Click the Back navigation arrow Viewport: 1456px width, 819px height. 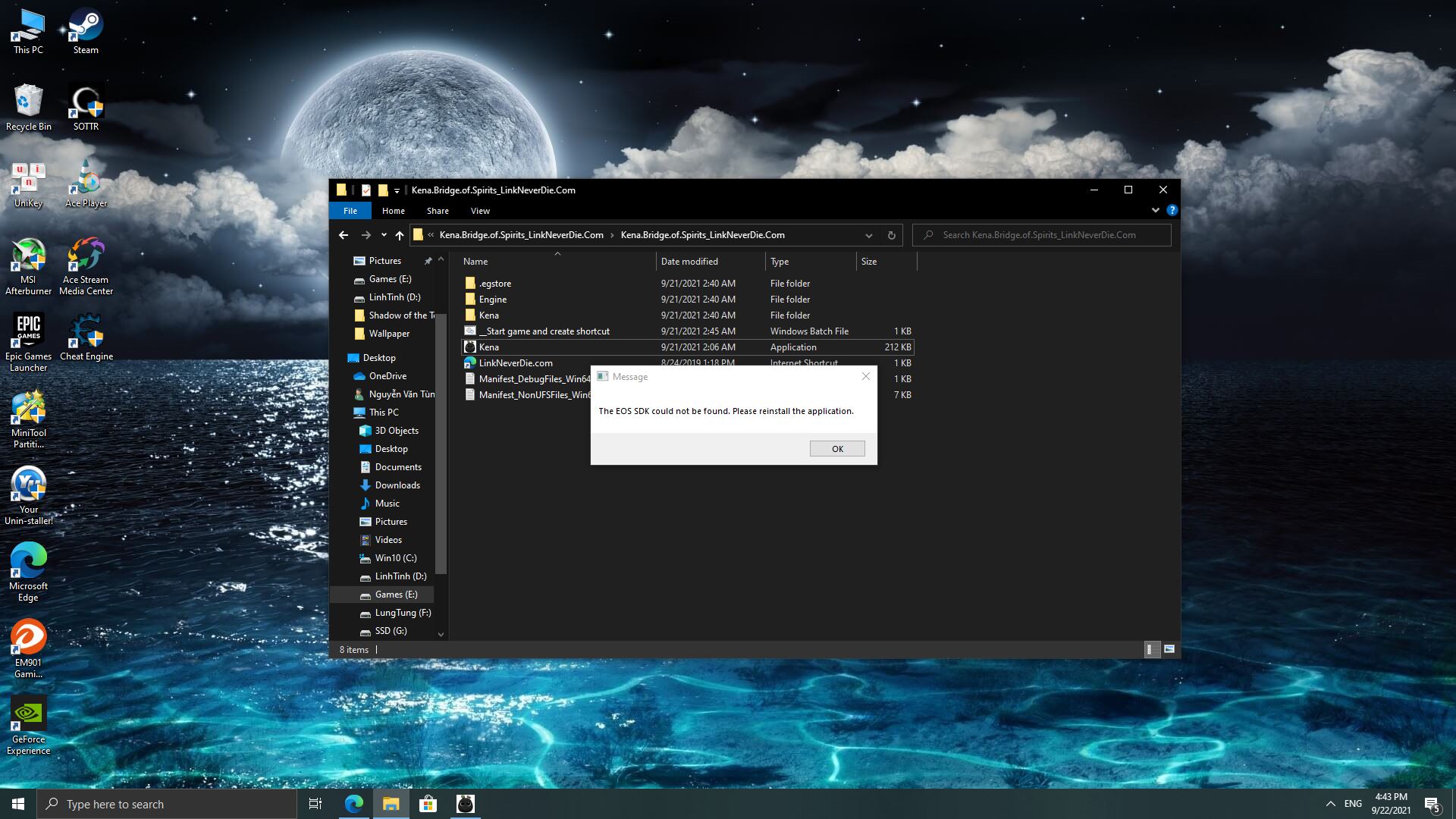(x=344, y=235)
